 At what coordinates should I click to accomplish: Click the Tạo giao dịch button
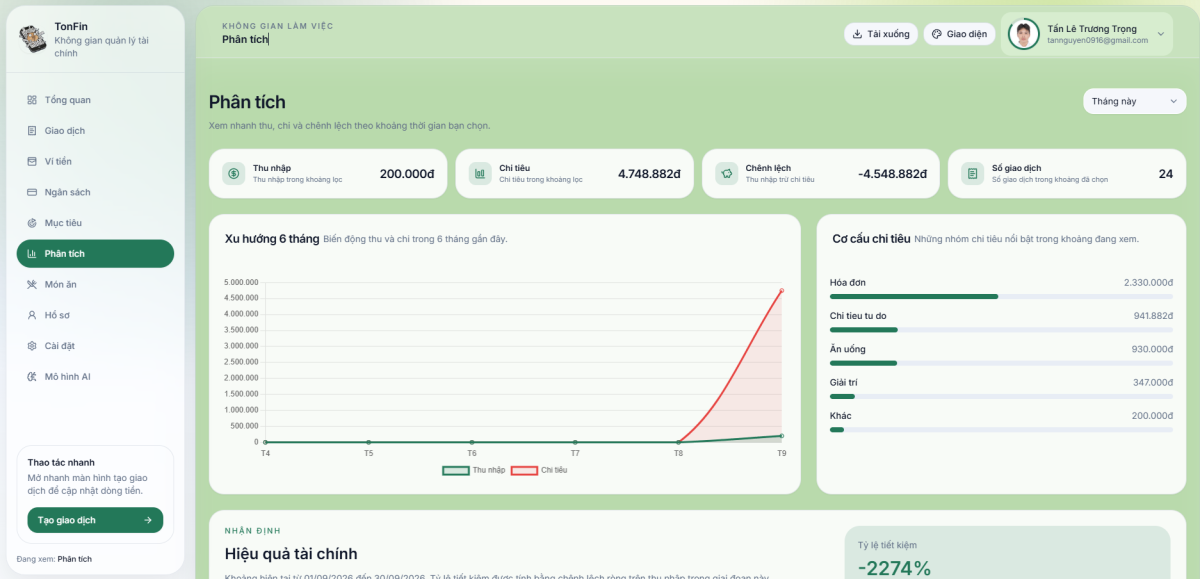pos(95,520)
